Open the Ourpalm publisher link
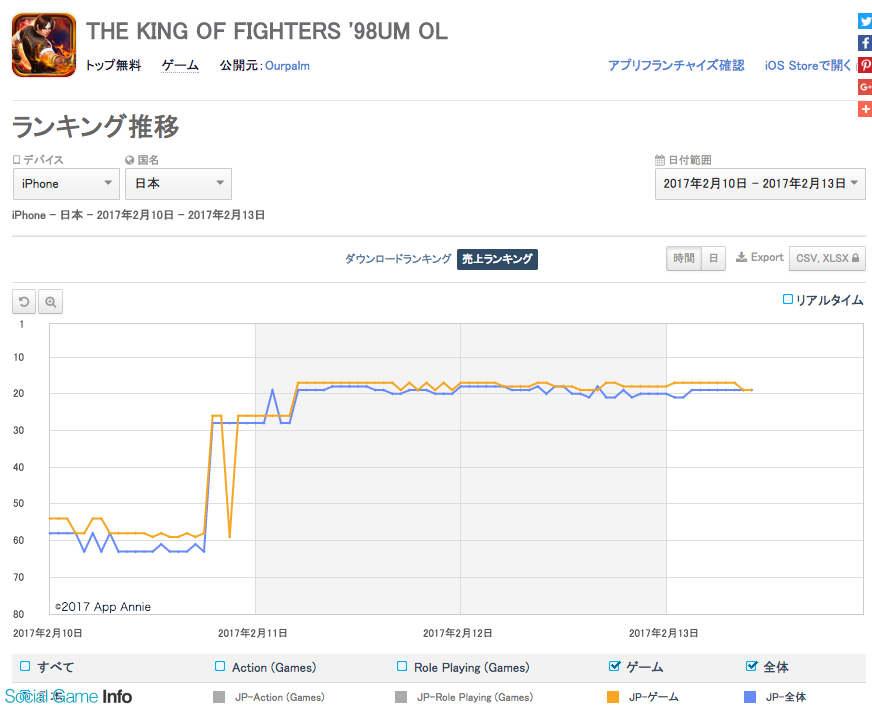Screen dimensions: 872x709 287,66
